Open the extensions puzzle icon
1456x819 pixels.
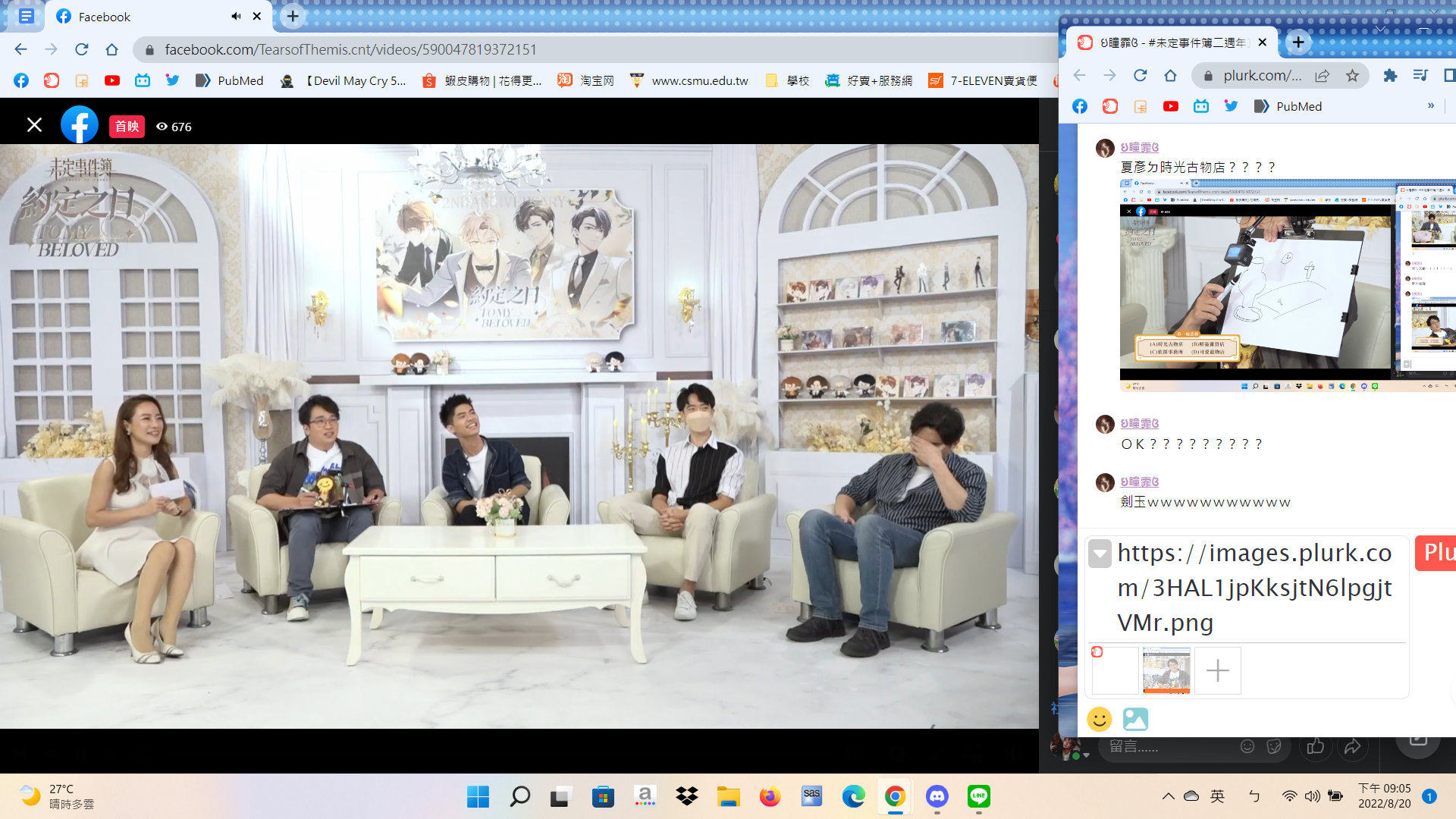pos(1390,75)
